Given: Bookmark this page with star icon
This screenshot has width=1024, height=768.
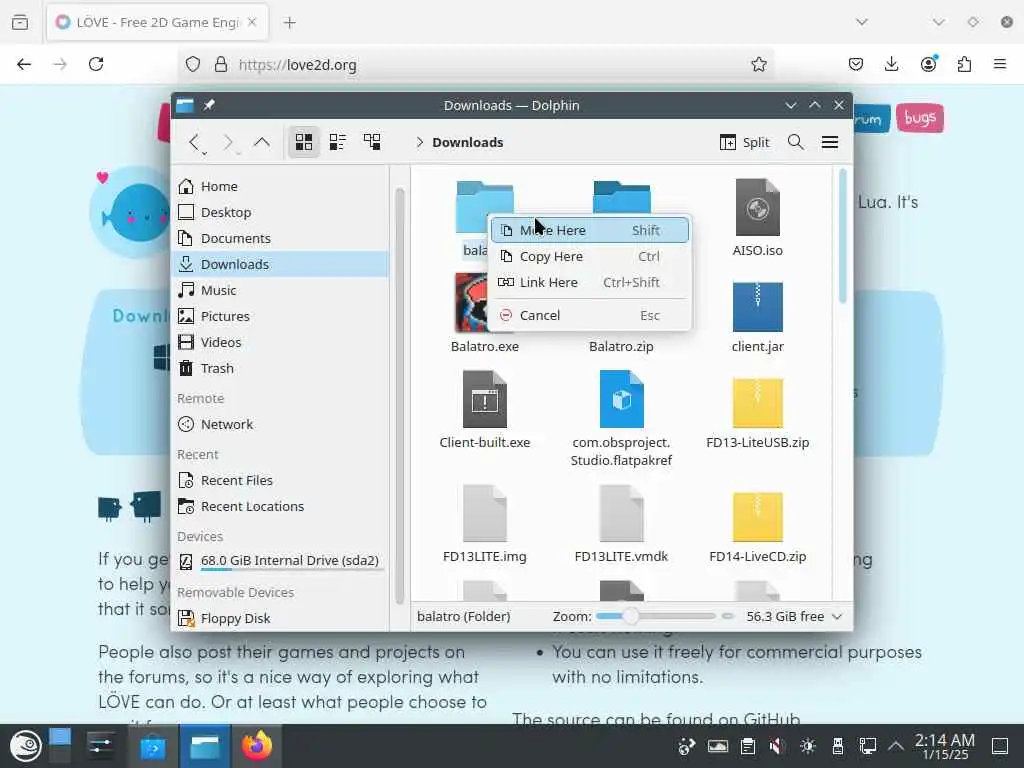Looking at the screenshot, I should click(x=758, y=64).
